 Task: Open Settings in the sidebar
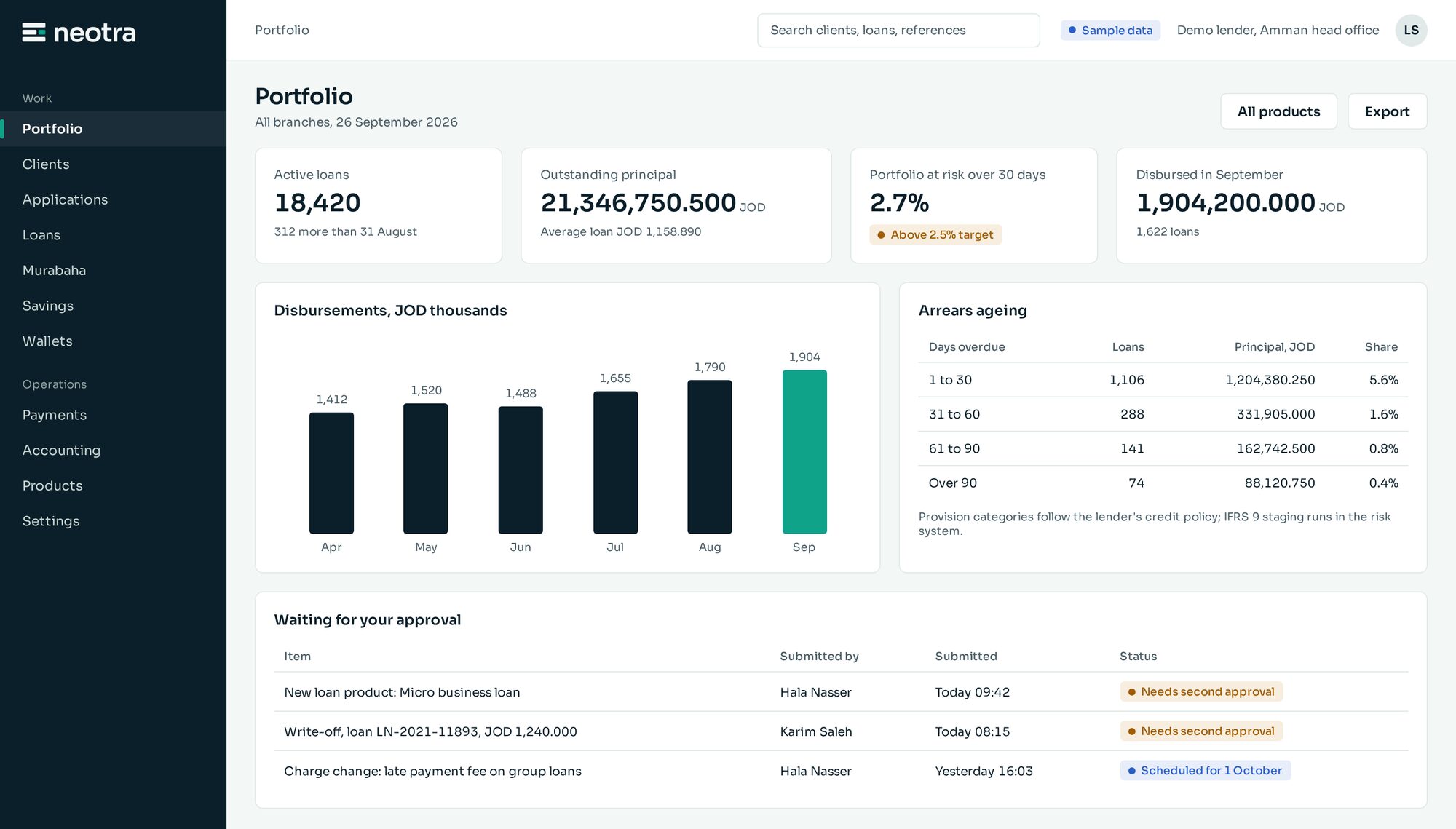pyautogui.click(x=113, y=521)
